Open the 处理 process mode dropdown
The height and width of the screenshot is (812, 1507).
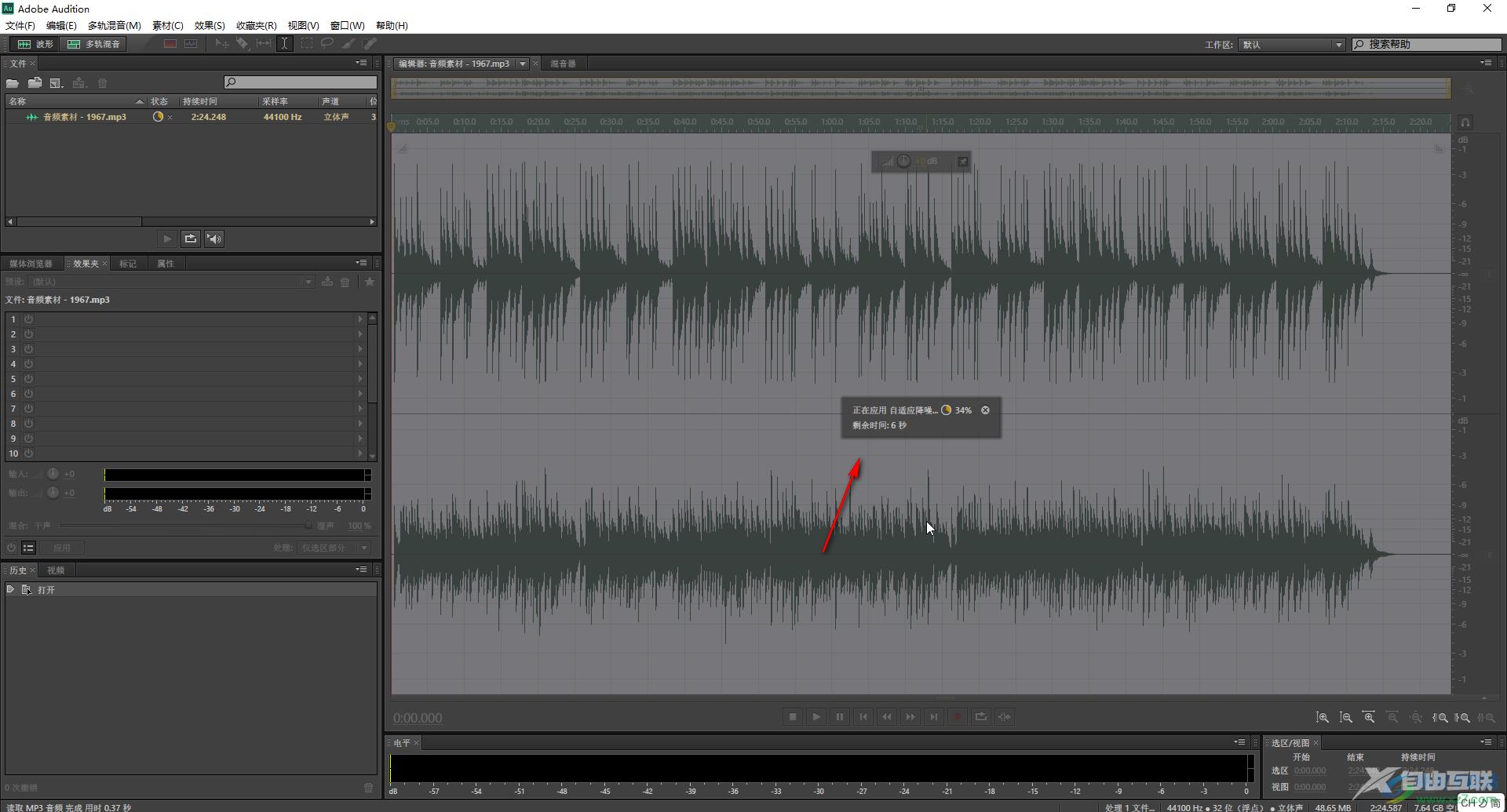pyautogui.click(x=333, y=548)
